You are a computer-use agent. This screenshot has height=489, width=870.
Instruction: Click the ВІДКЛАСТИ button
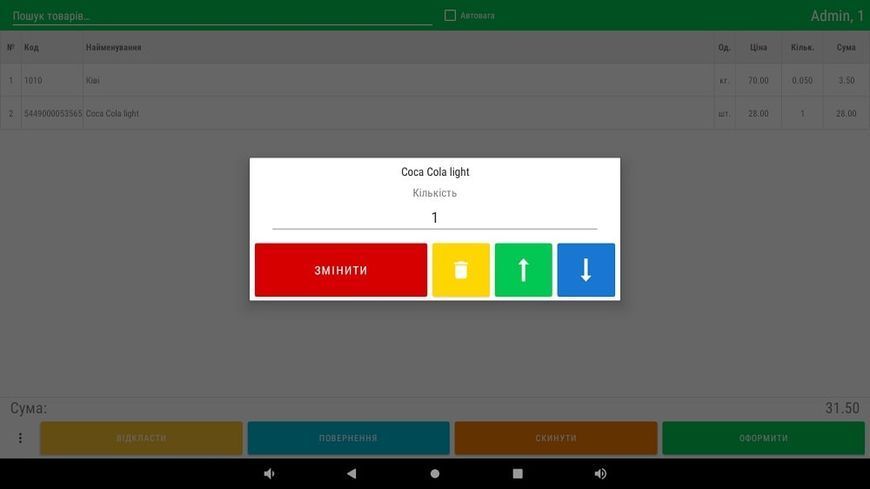tap(141, 438)
